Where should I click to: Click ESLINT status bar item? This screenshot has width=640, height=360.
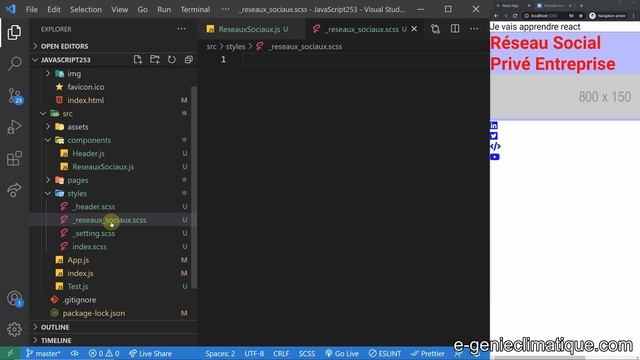[x=385, y=353]
